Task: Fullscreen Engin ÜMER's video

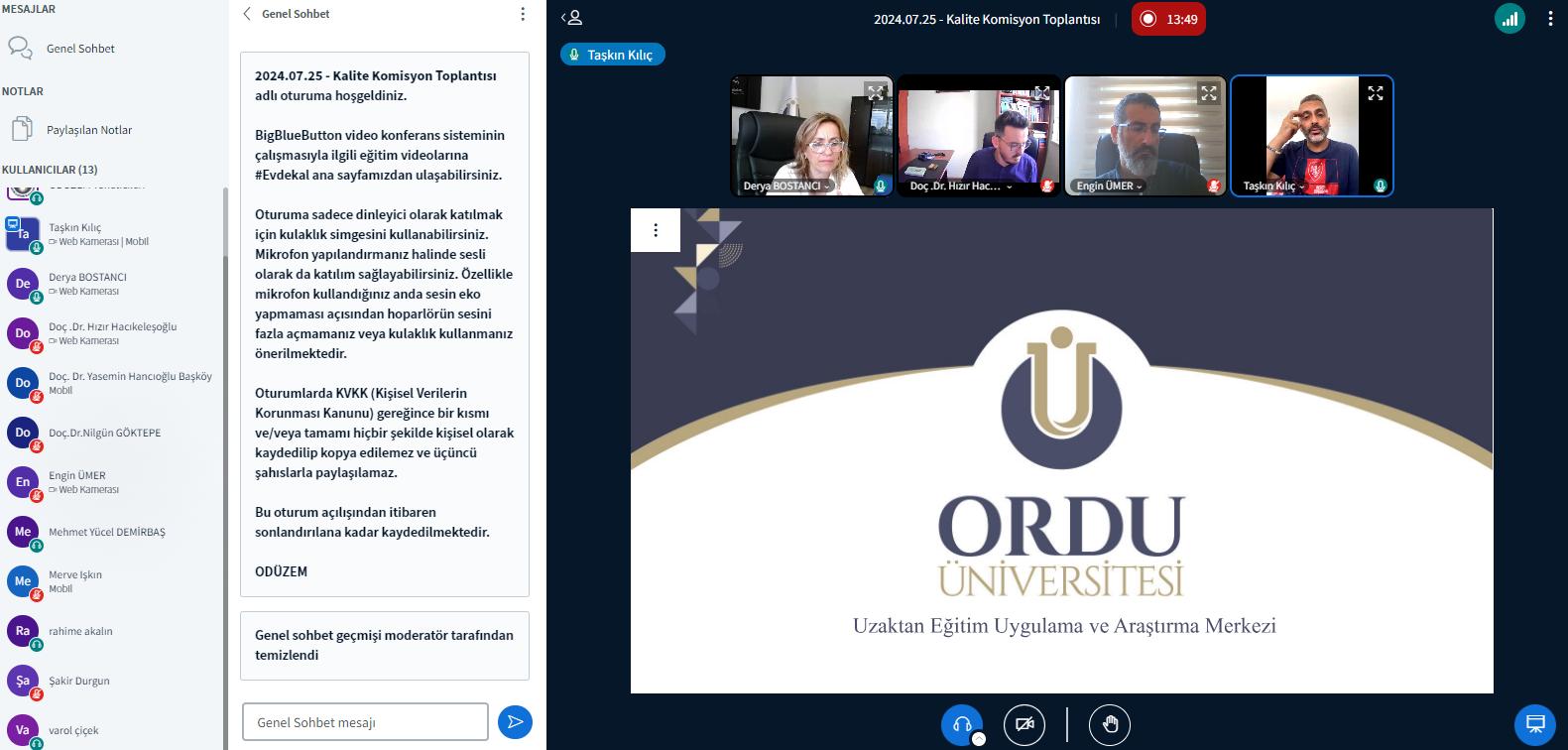Action: point(1209,92)
